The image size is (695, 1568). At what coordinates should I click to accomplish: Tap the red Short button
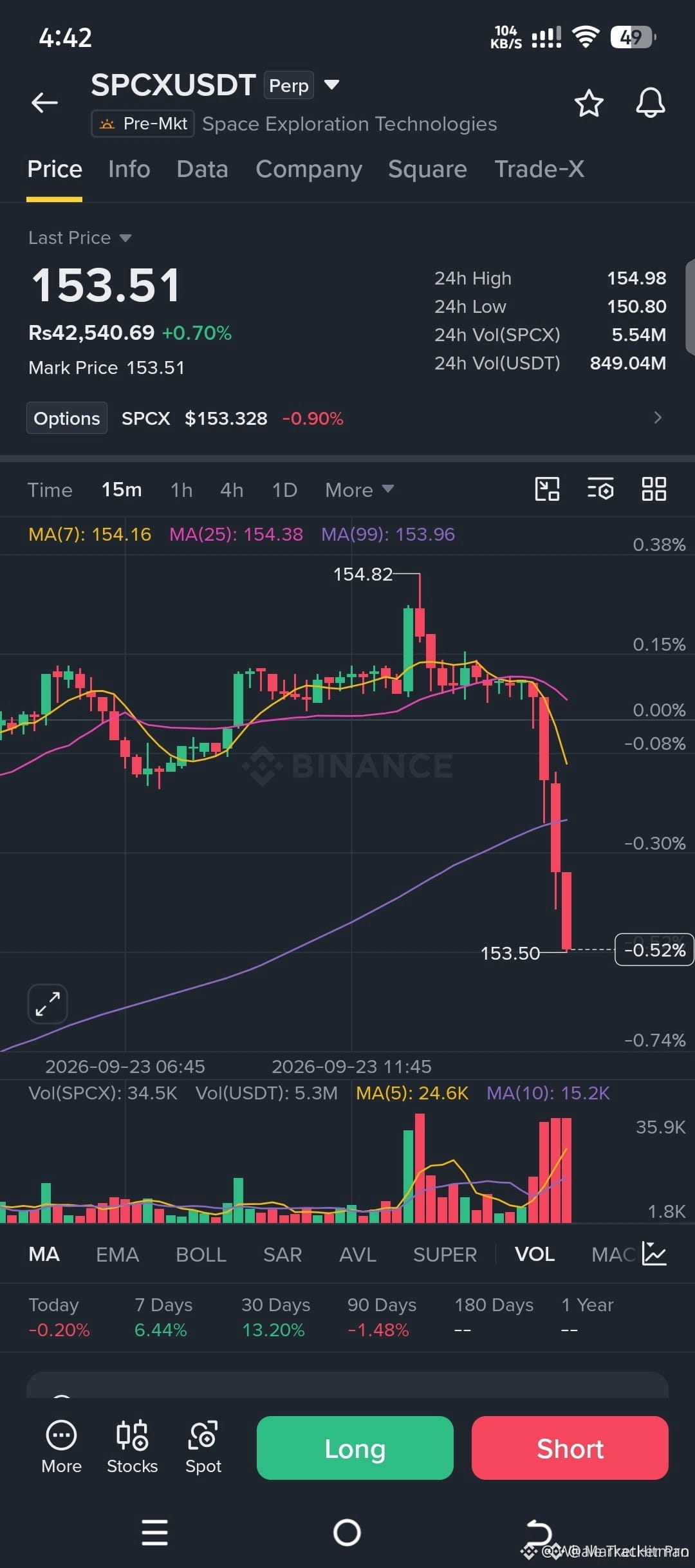(570, 1448)
